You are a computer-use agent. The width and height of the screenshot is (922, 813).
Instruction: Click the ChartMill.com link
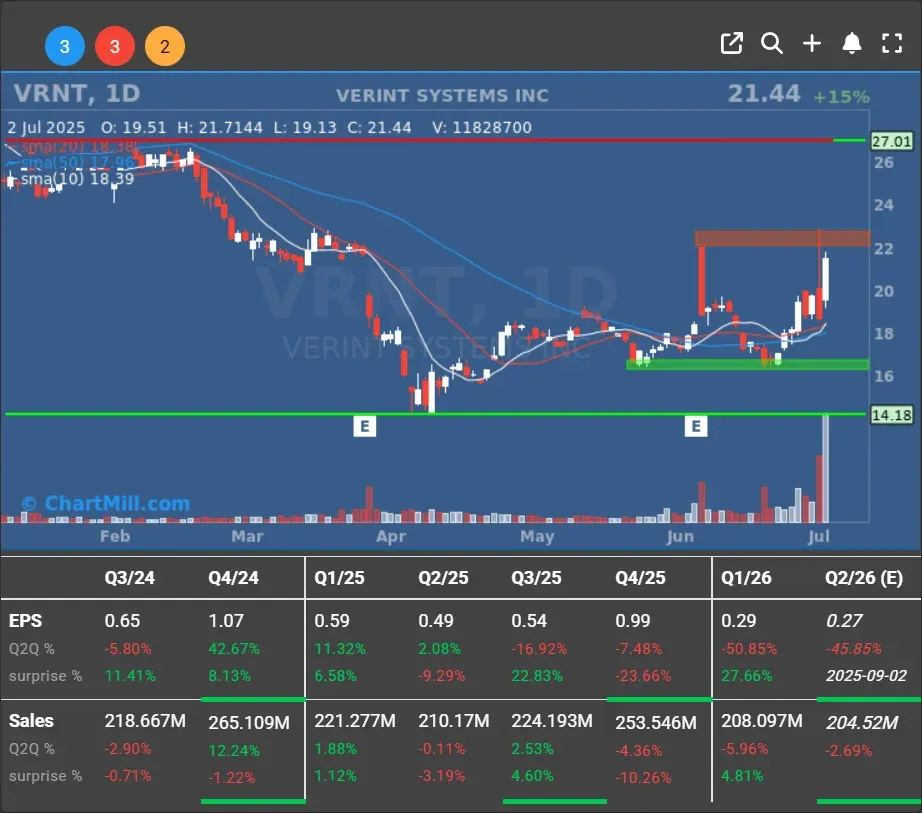(106, 504)
